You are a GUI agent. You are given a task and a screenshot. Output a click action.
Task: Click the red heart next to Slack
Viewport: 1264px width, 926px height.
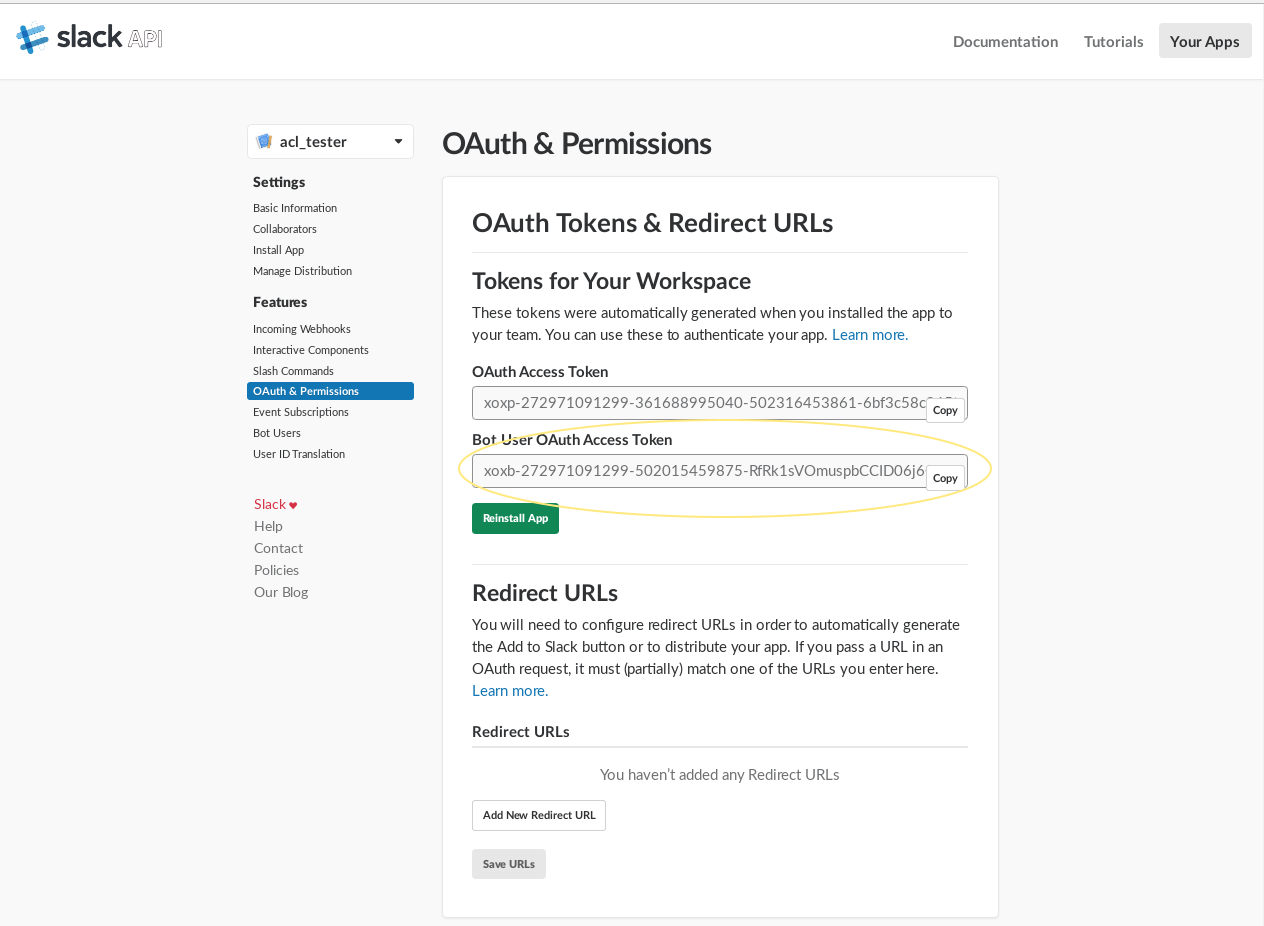coord(293,505)
